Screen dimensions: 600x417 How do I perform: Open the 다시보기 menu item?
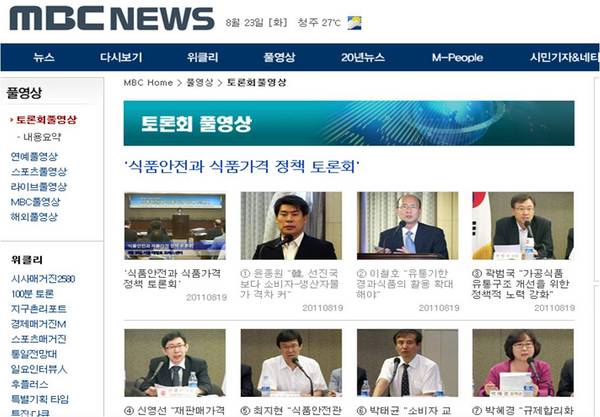tap(121, 57)
